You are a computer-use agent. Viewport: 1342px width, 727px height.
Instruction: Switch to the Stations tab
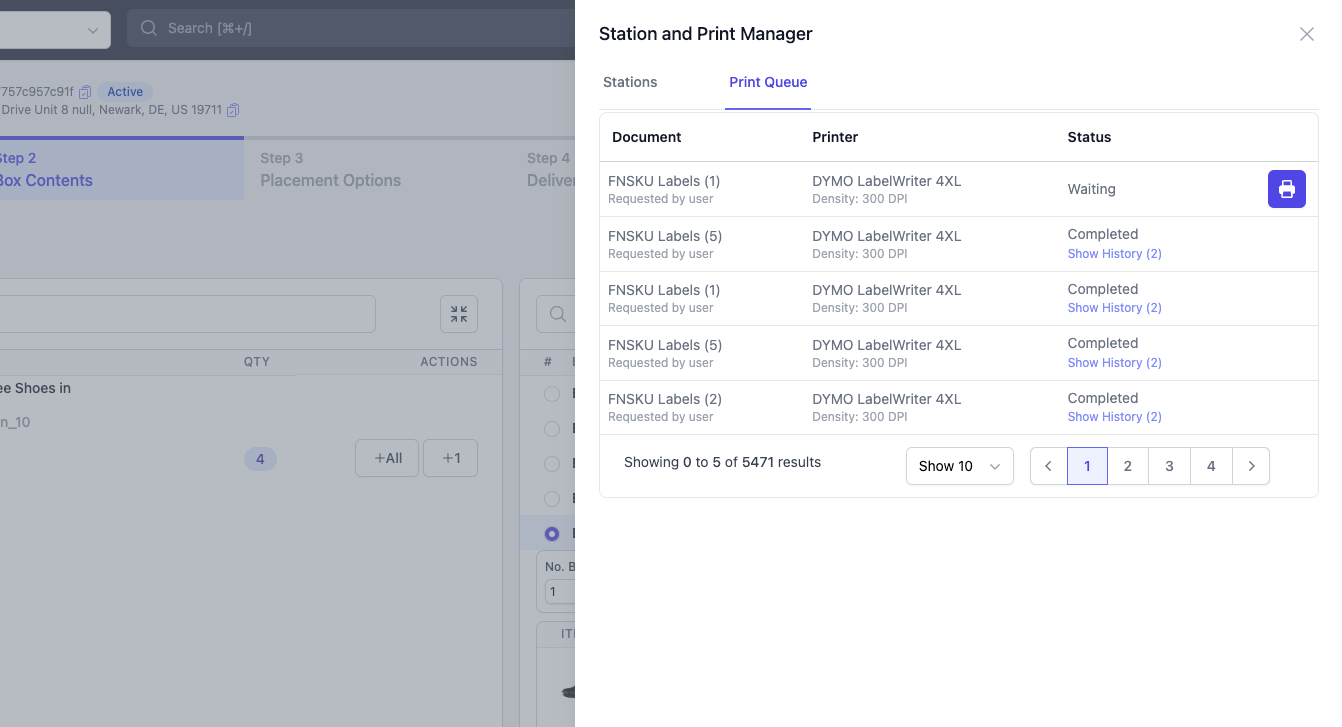click(630, 82)
